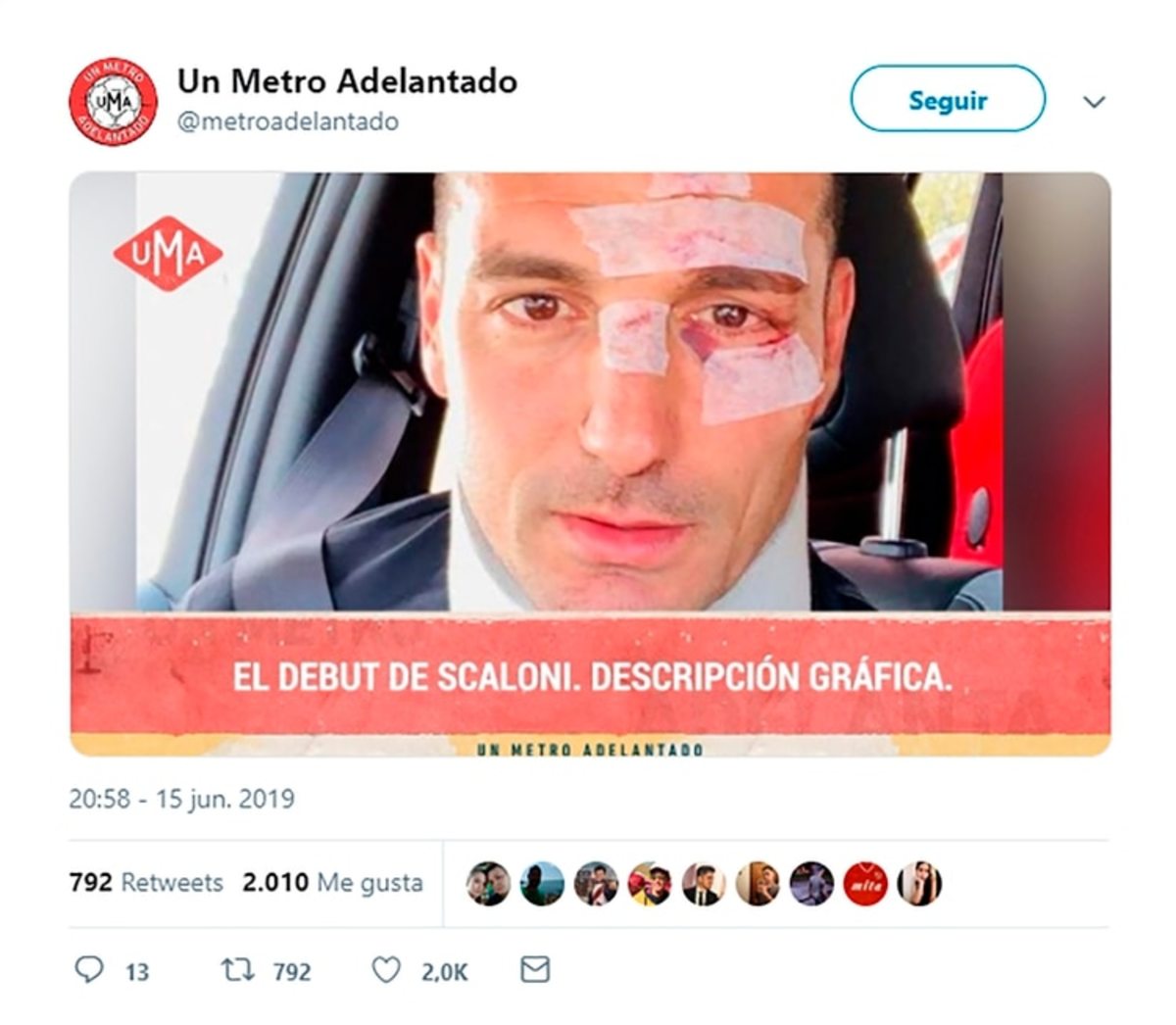Viewport: 1176px width, 1025px height.
Task: Open the 2.010 Me gusta list
Action: [x=333, y=883]
